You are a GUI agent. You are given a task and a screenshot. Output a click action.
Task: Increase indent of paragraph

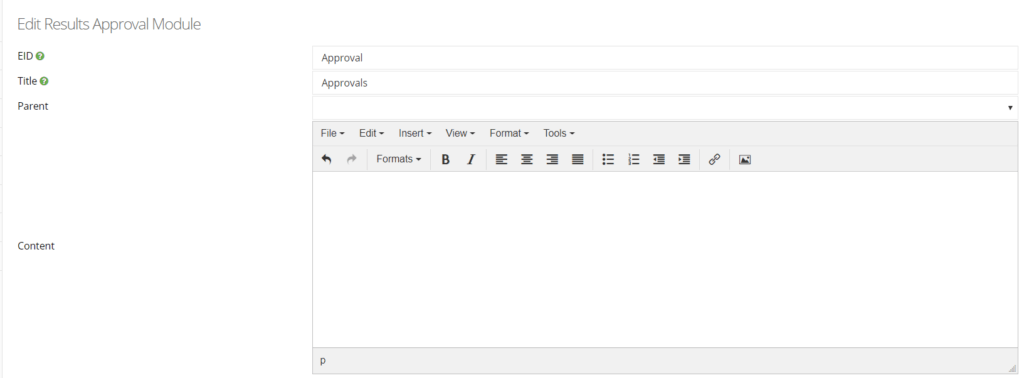point(684,159)
